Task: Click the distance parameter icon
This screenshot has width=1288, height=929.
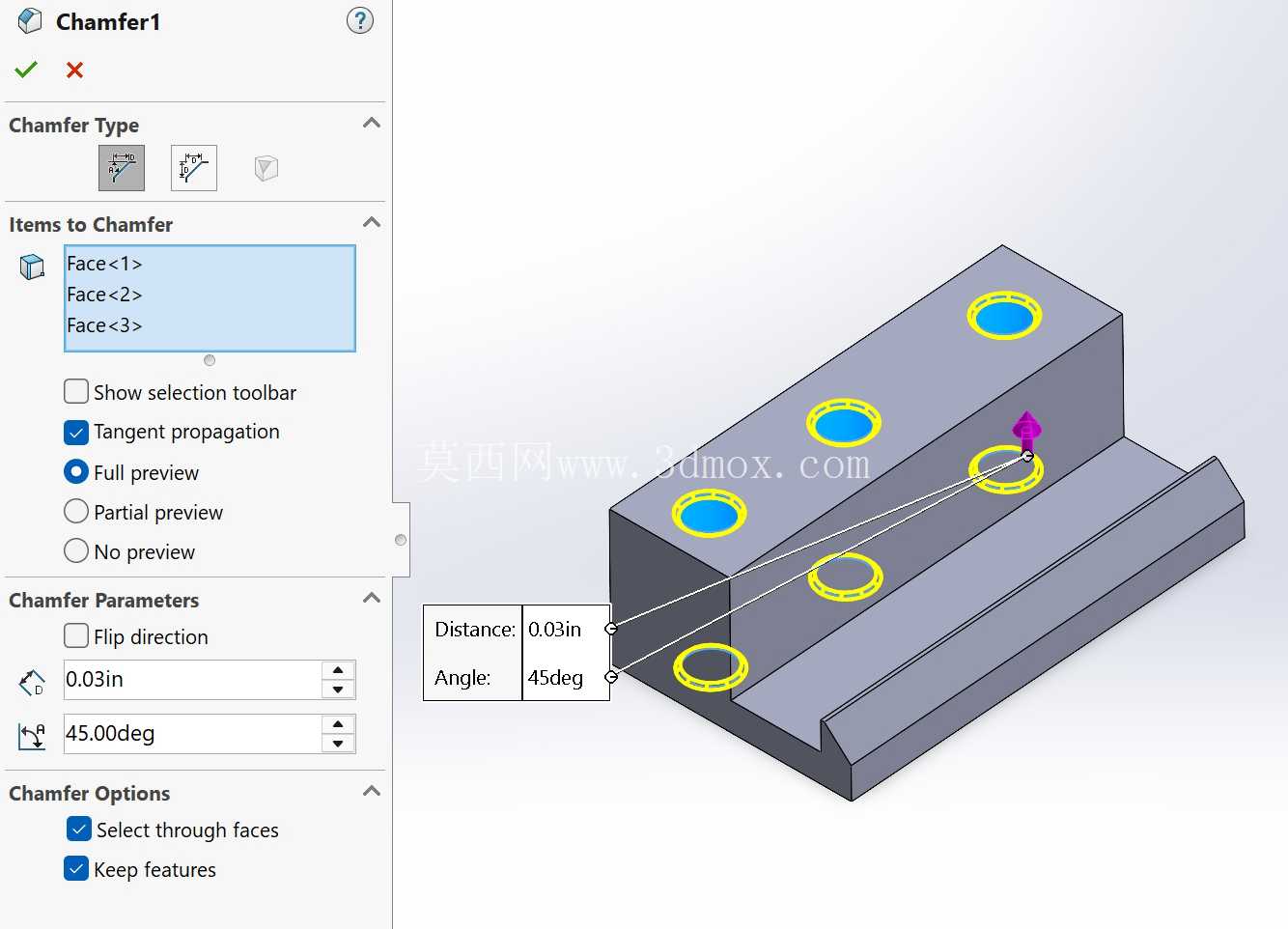Action: pyautogui.click(x=32, y=682)
